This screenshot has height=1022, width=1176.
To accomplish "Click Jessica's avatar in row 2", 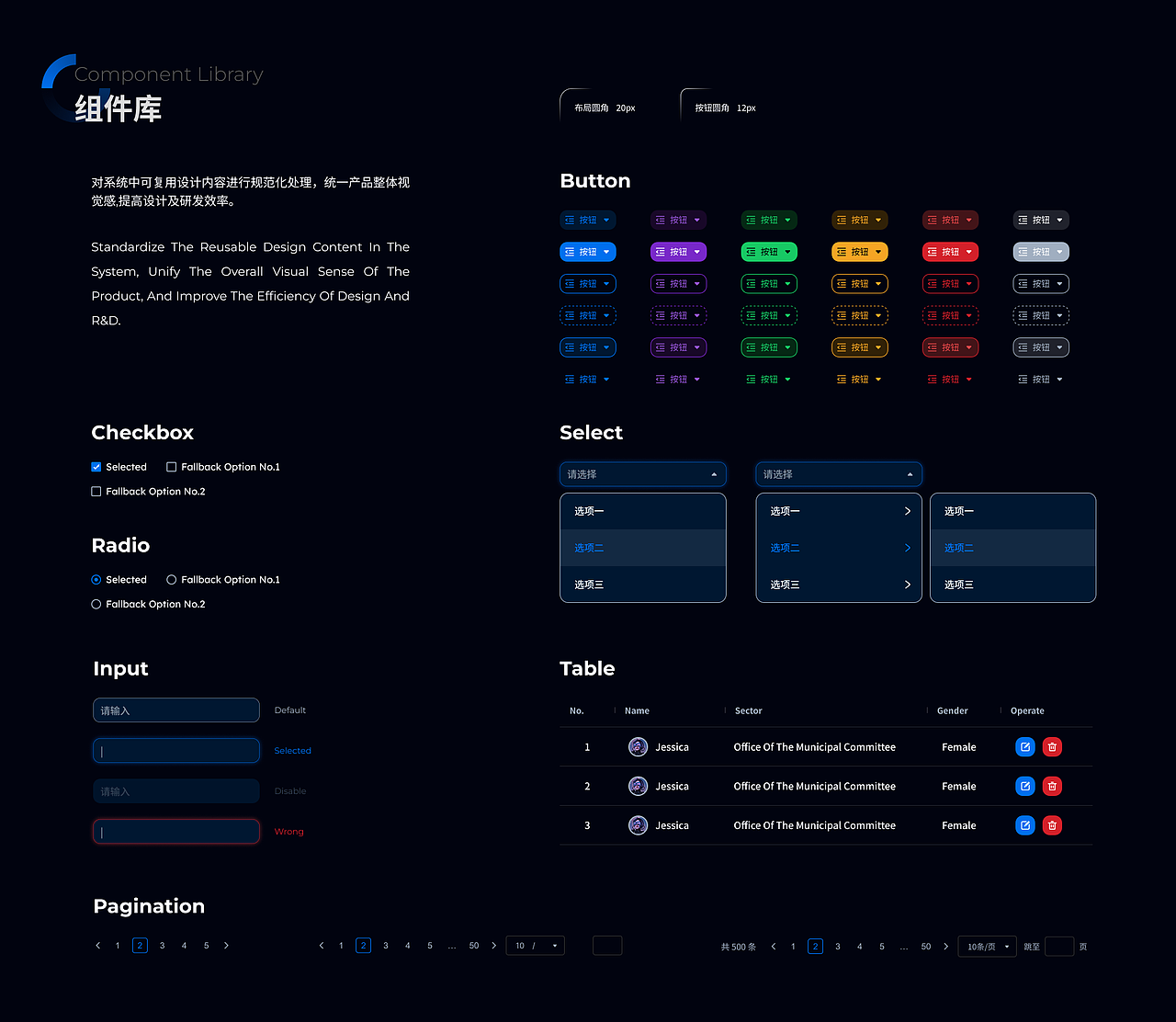I will (x=638, y=786).
